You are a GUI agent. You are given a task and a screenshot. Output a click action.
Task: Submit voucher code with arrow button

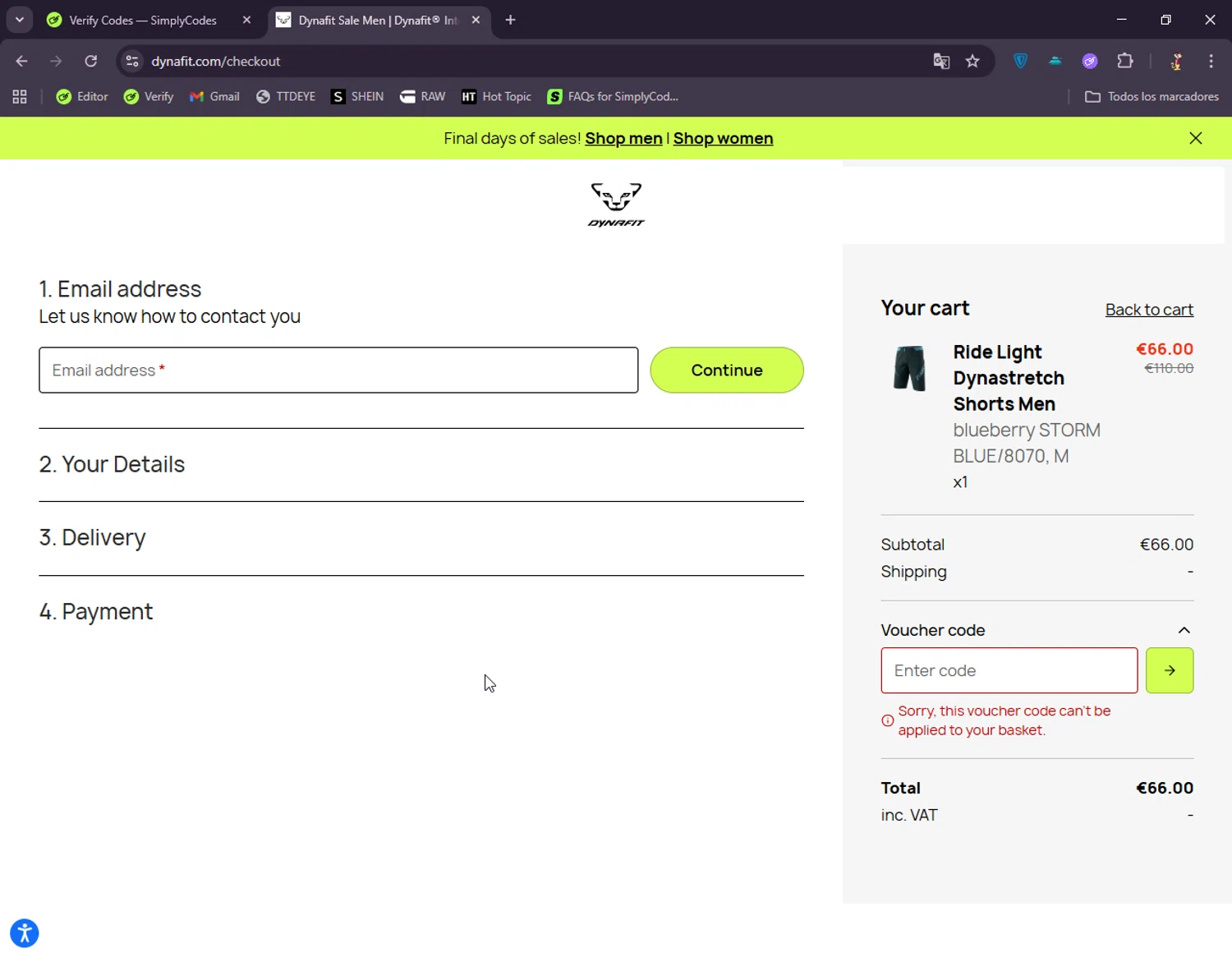pos(1170,670)
